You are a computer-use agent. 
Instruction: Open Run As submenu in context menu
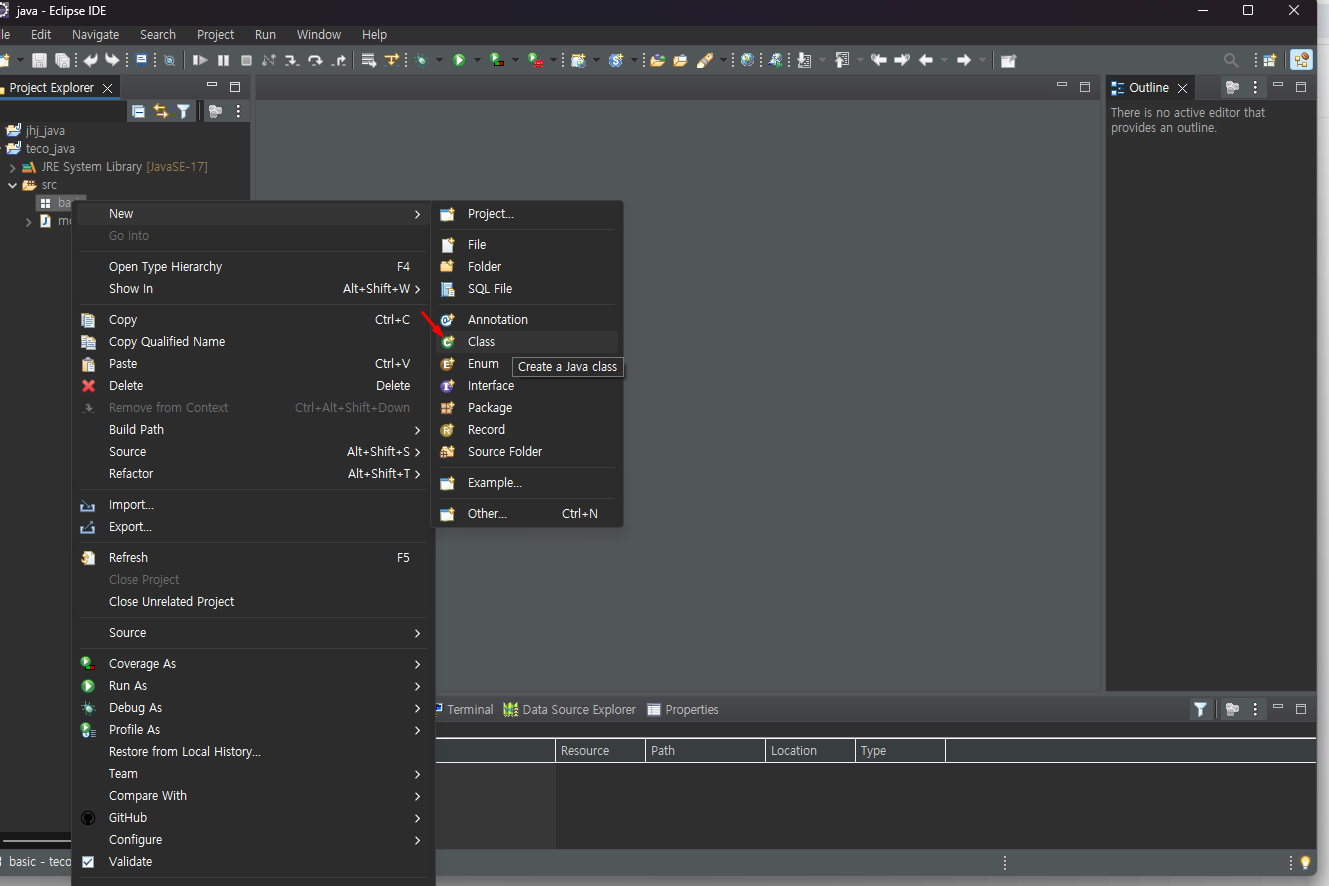[x=253, y=686]
